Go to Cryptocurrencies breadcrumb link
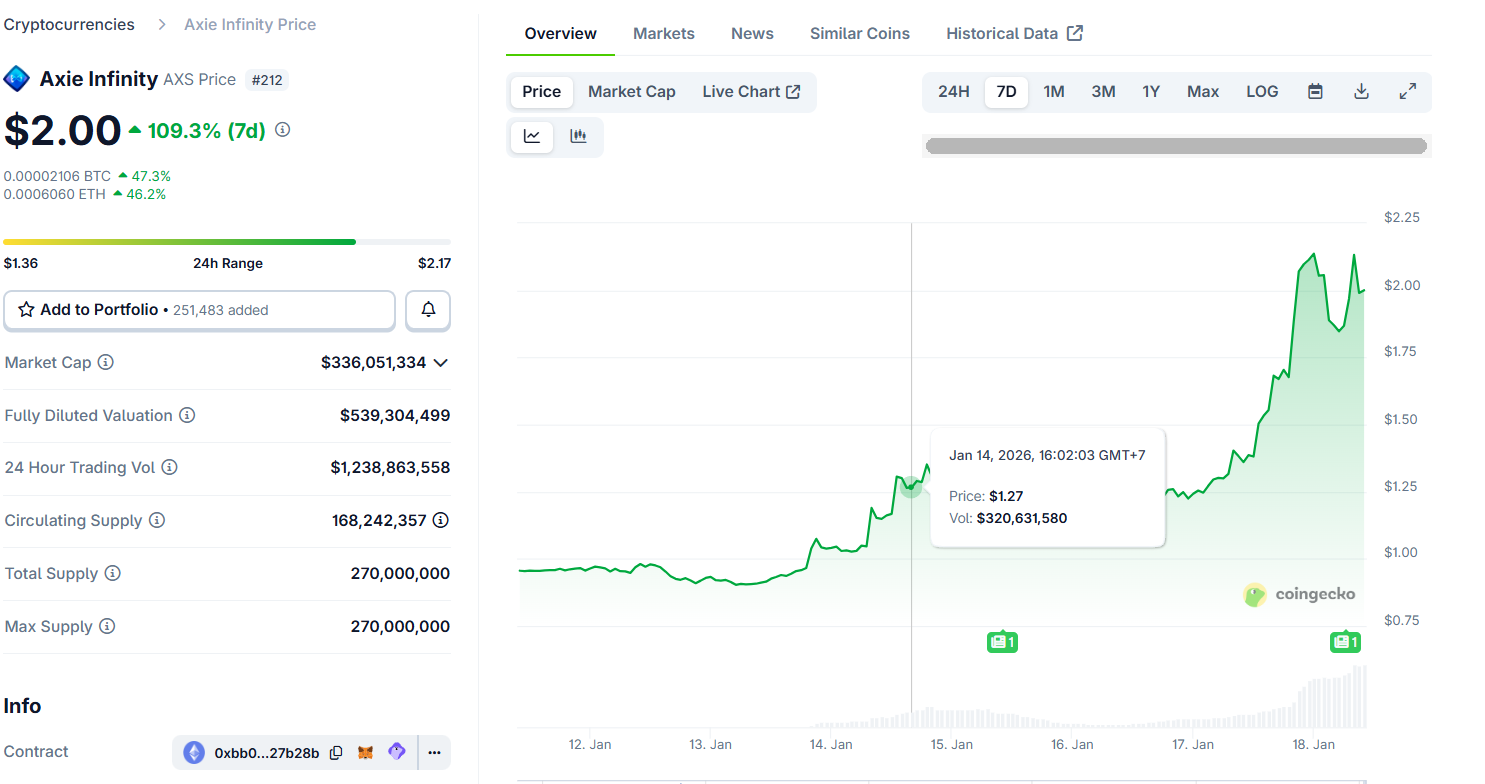The width and height of the screenshot is (1485, 784). click(69, 25)
